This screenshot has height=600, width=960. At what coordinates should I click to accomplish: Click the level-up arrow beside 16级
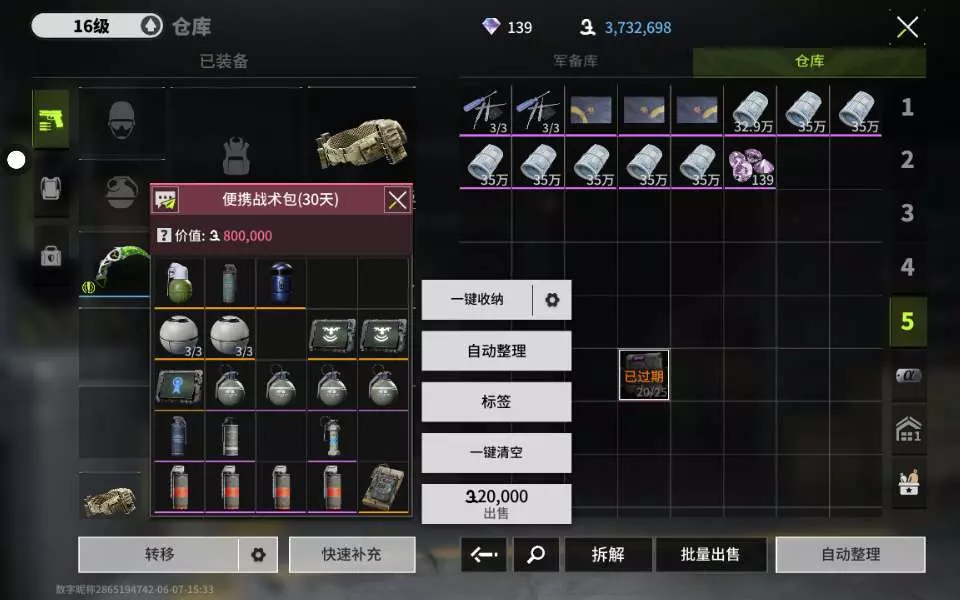[151, 26]
